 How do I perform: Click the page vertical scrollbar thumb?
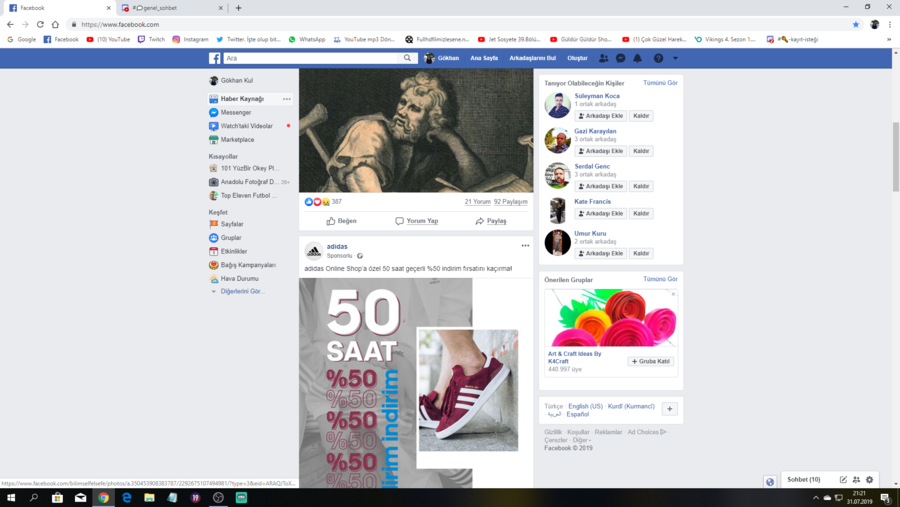pyautogui.click(x=896, y=157)
